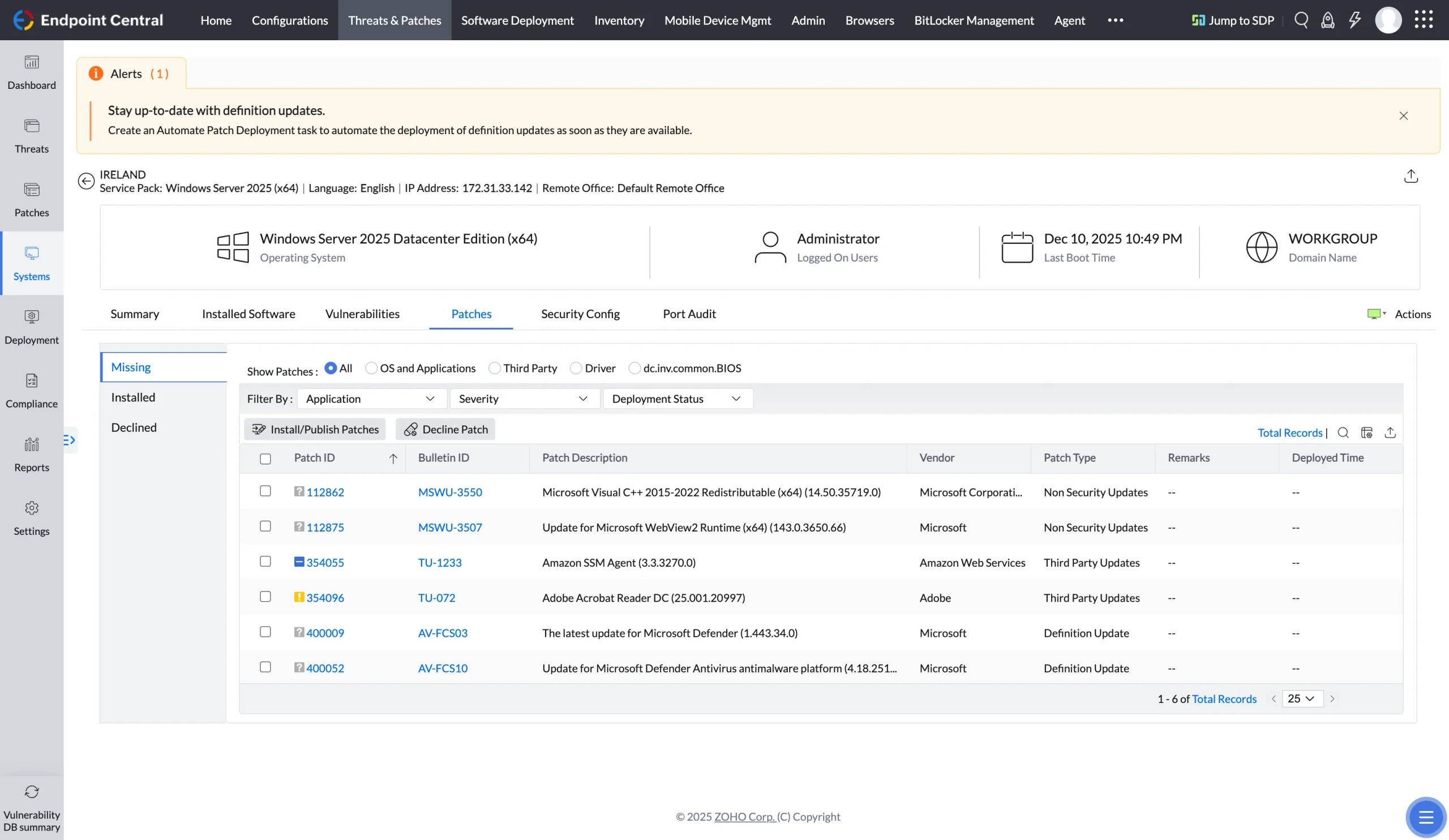Open the Settings gear in sidebar
Viewport: 1449px width, 840px height.
(x=32, y=508)
